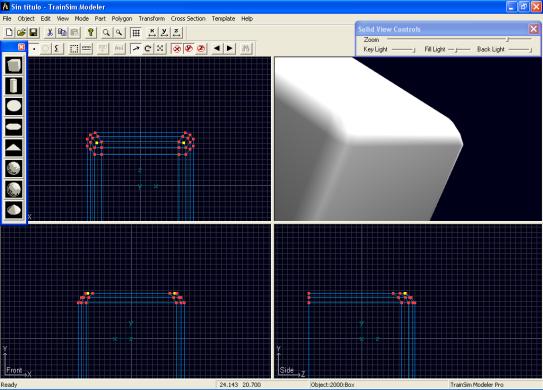Expand the Template menu
This screenshot has width=543, height=390.
click(223, 19)
